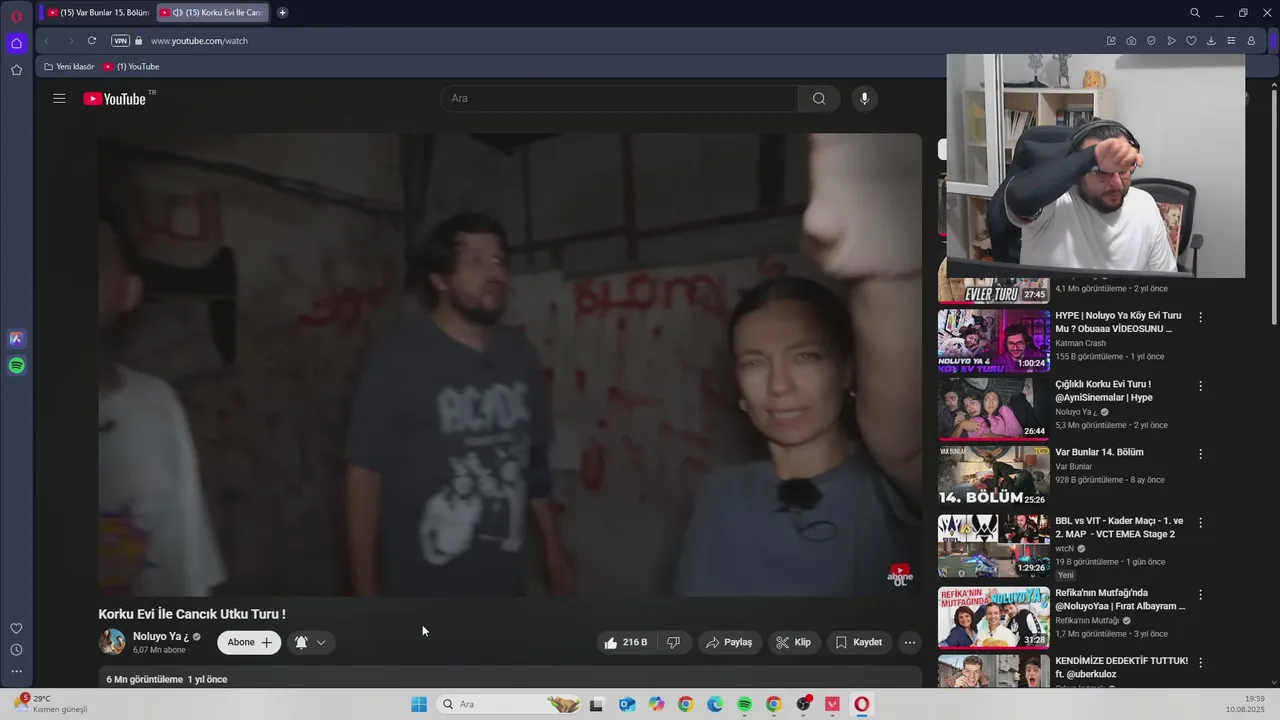This screenshot has height=720, width=1280.
Task: Click the Windows taskbar Ara search box
Action: click(508, 704)
